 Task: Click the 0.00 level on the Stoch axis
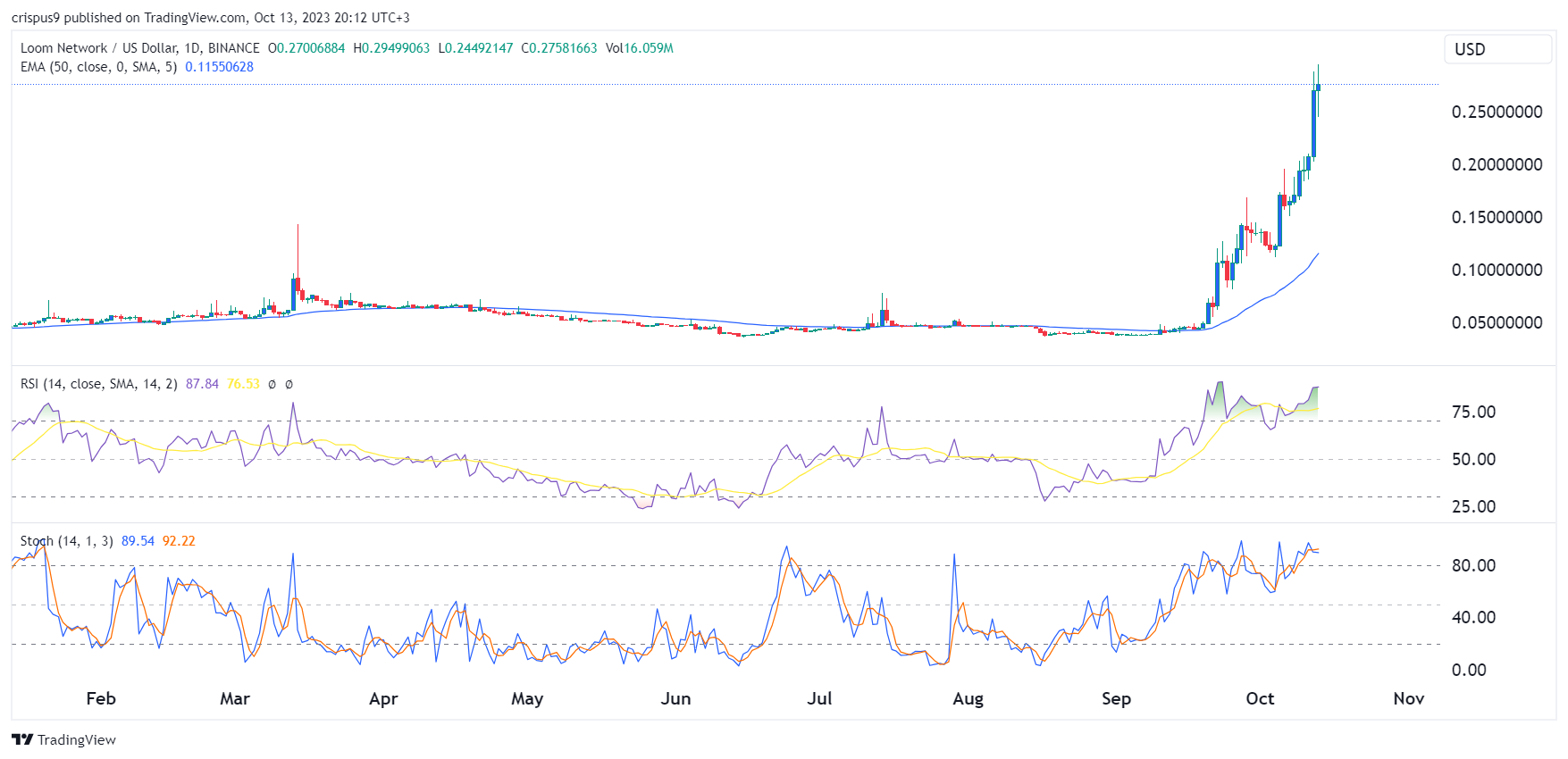coord(1469,670)
